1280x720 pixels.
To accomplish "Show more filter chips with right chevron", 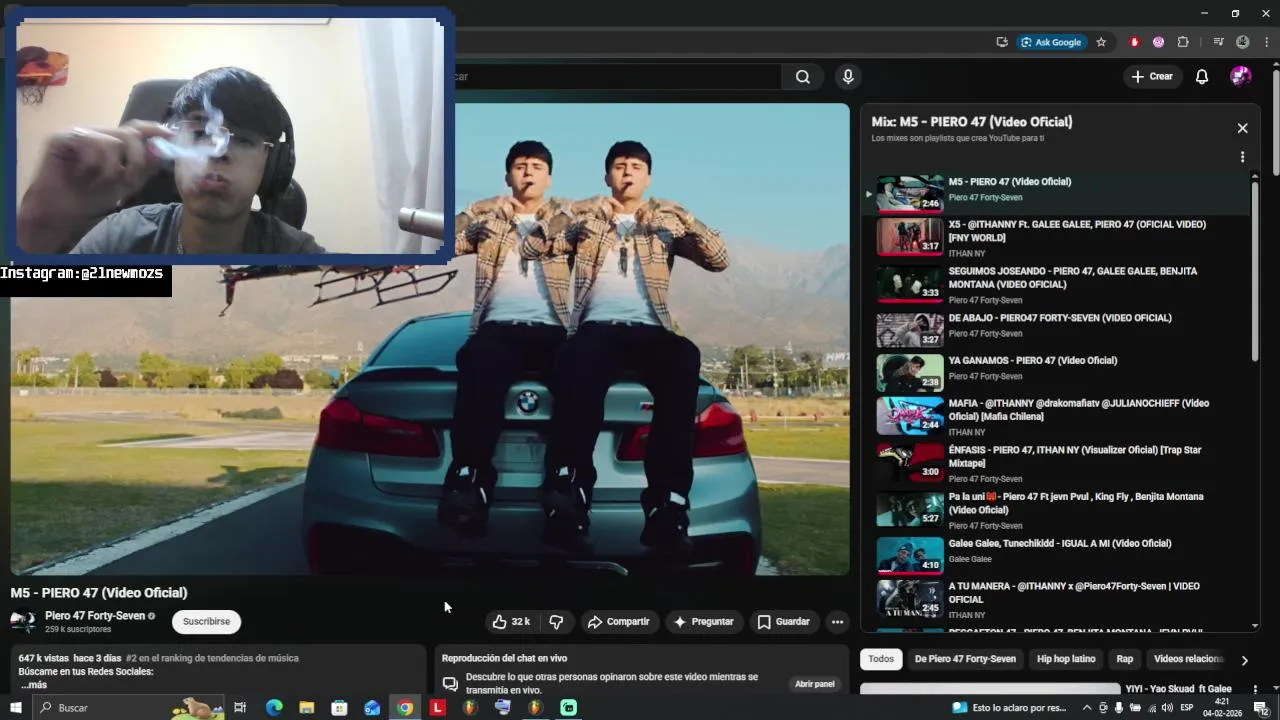I will point(1244,660).
